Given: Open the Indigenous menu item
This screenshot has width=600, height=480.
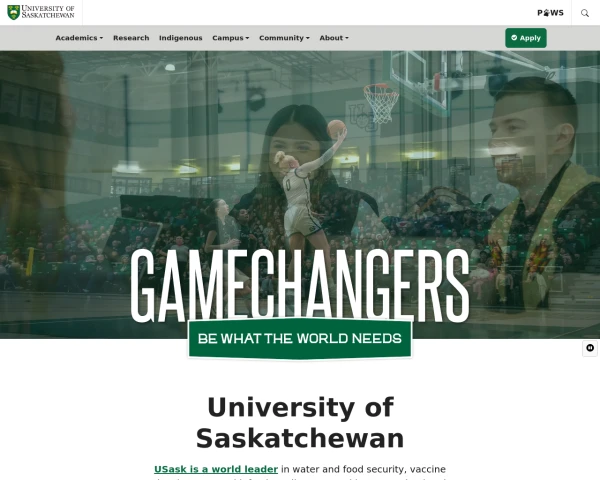Looking at the screenshot, I should point(181,38).
